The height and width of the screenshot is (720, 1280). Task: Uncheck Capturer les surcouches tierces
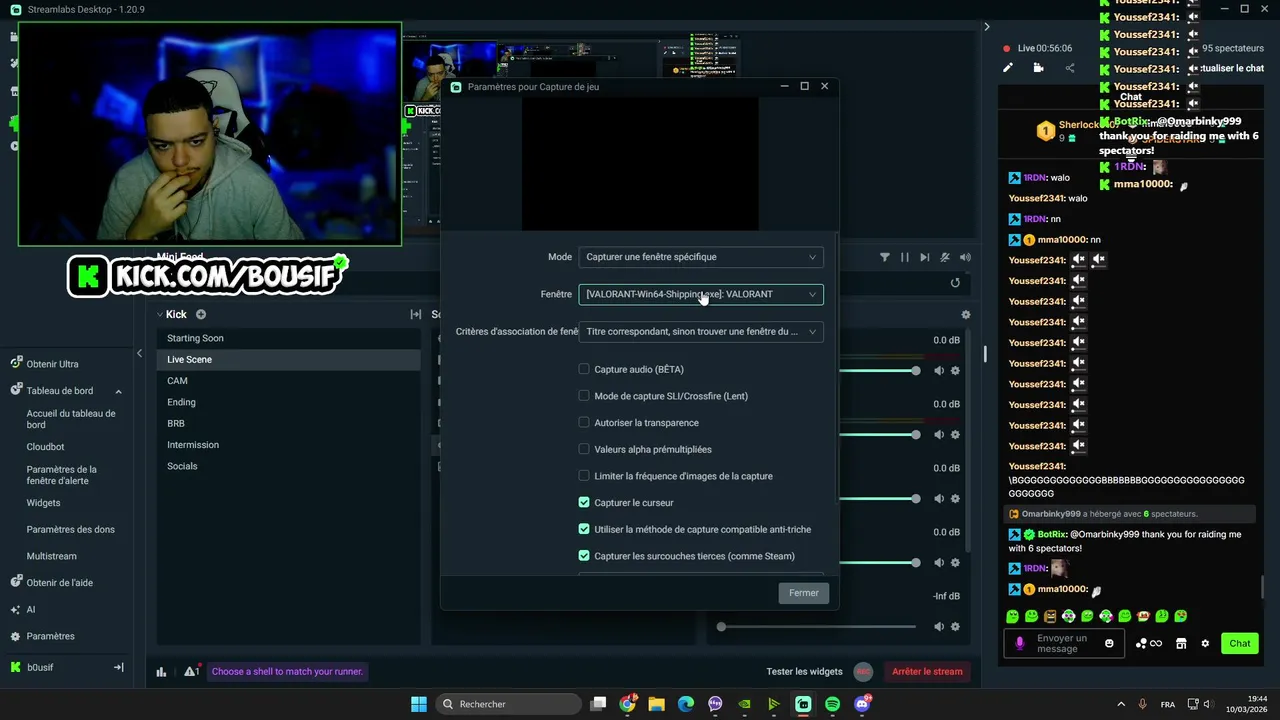pos(584,556)
